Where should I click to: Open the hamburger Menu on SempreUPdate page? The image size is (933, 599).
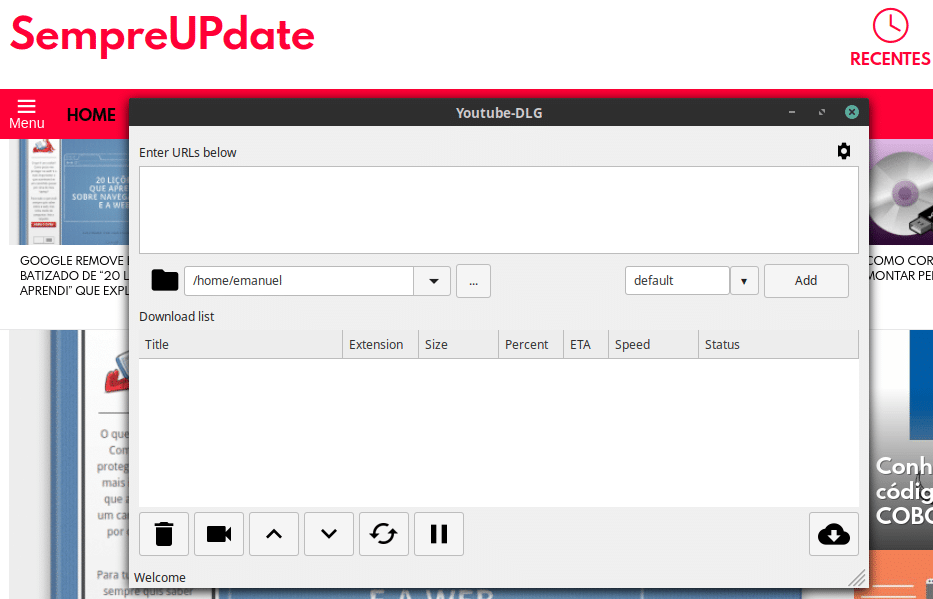click(26, 114)
